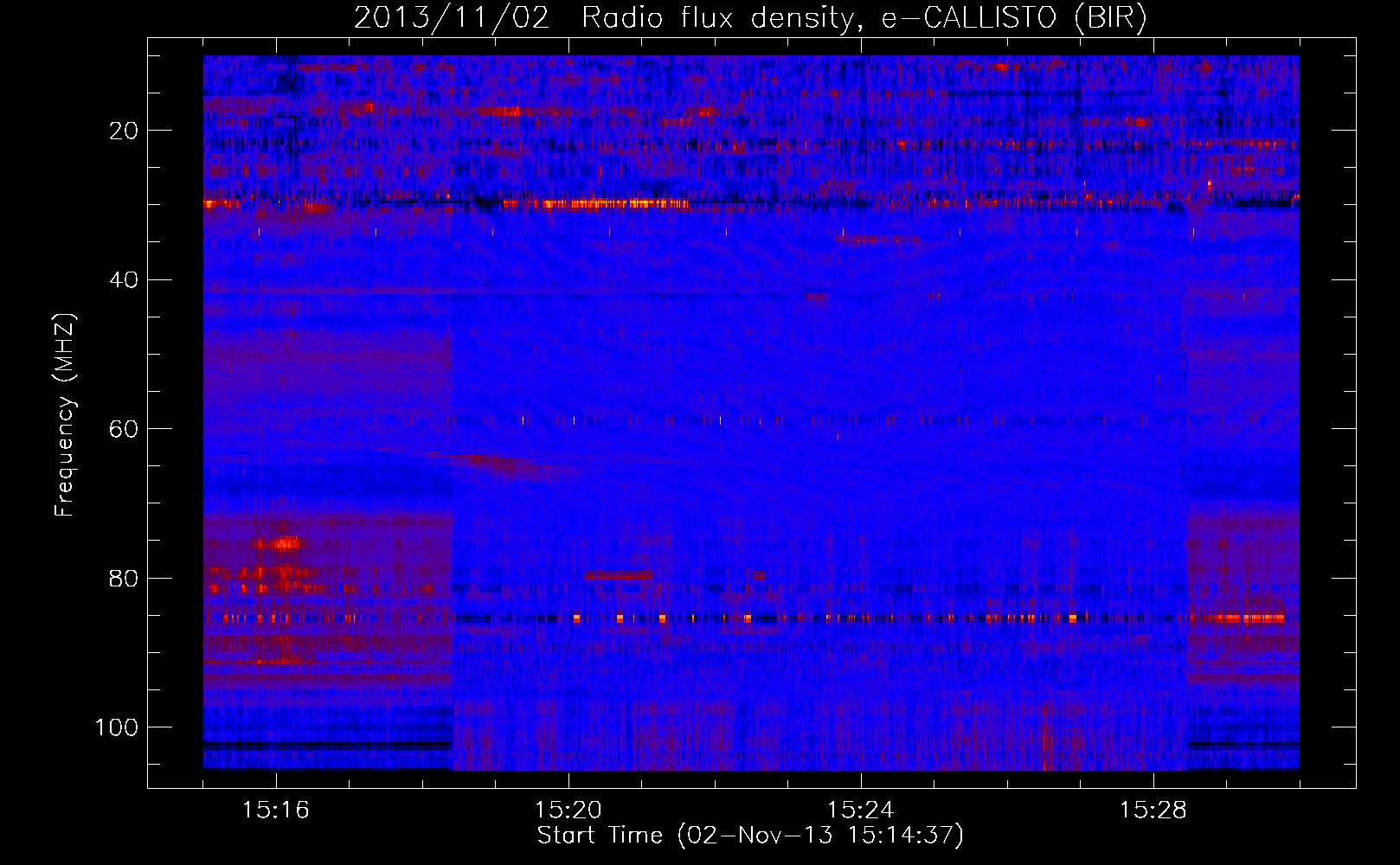
Task: Click the '15:16' time tick label
Action: [276, 811]
